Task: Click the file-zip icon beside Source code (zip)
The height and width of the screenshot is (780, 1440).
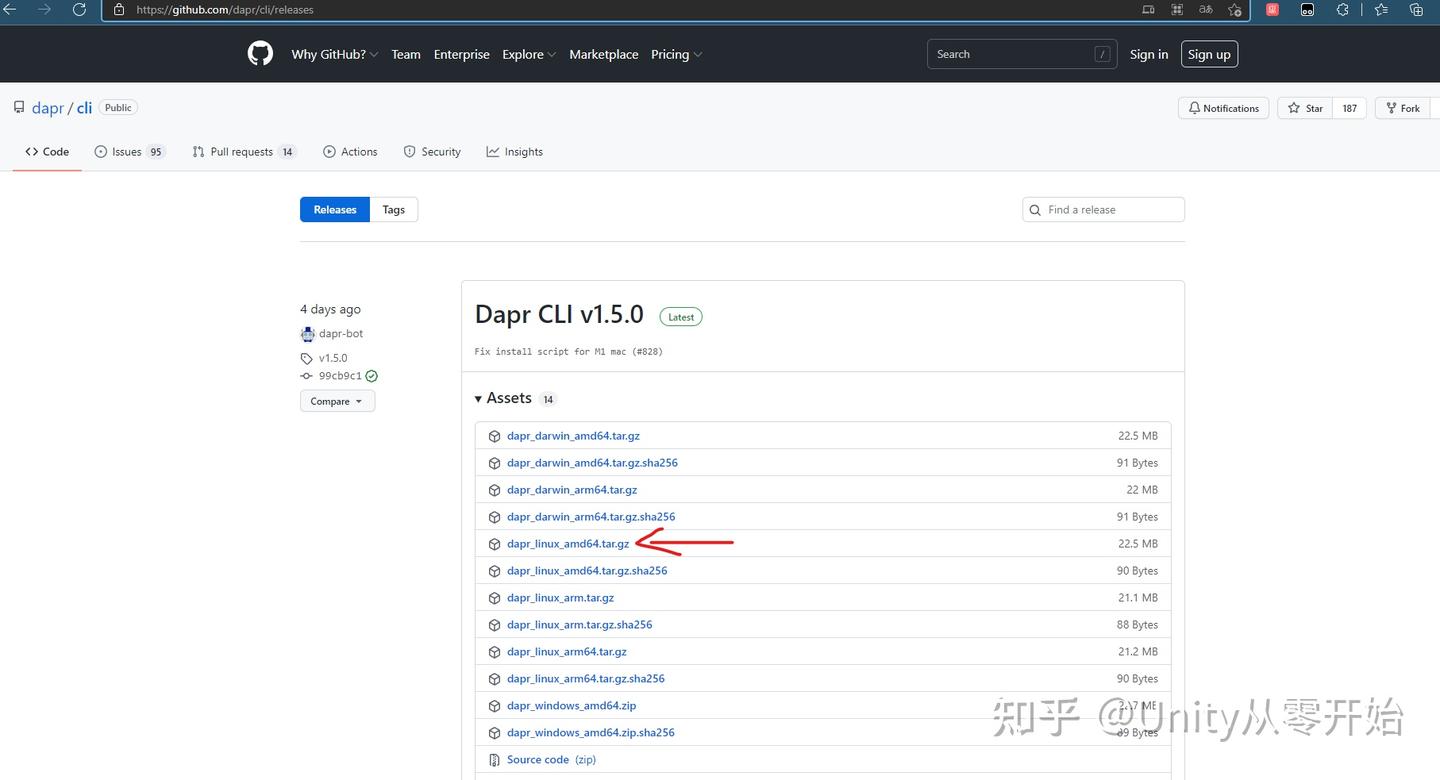Action: pos(494,760)
